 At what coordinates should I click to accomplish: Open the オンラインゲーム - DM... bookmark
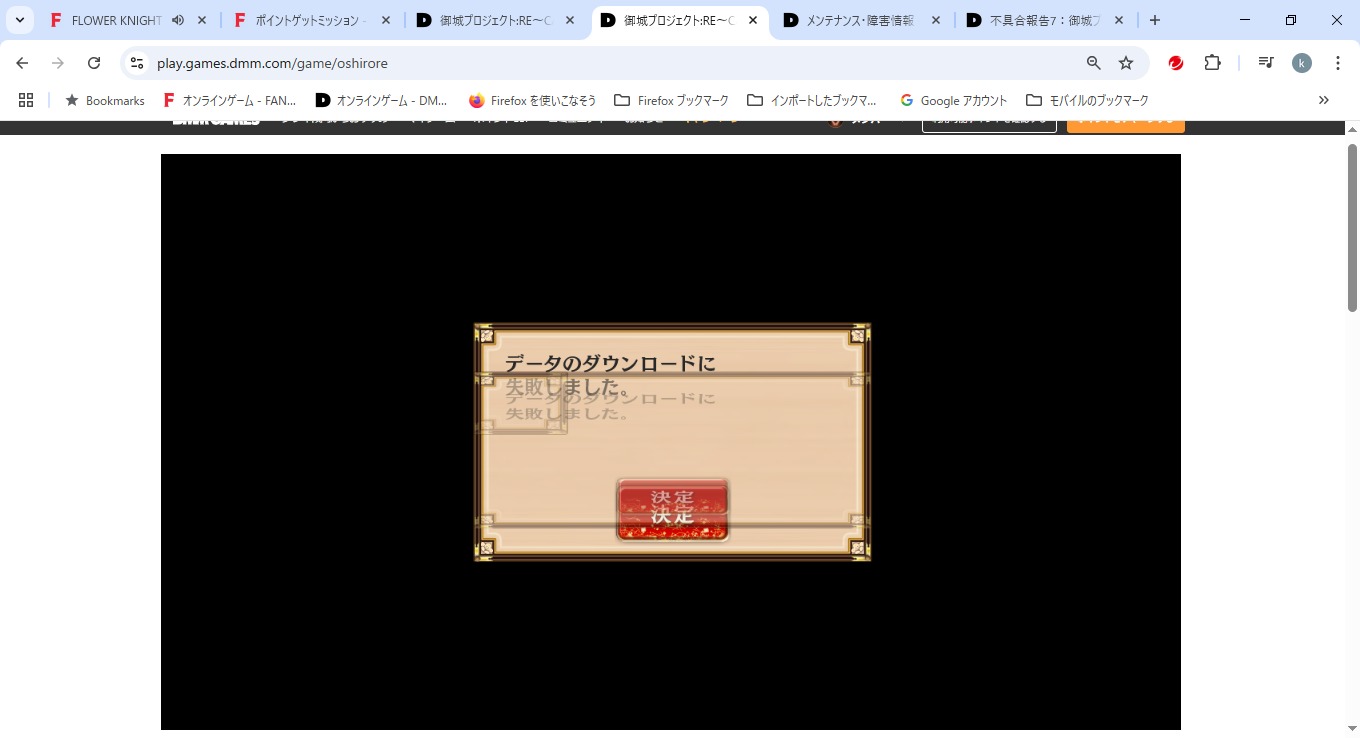pos(382,100)
